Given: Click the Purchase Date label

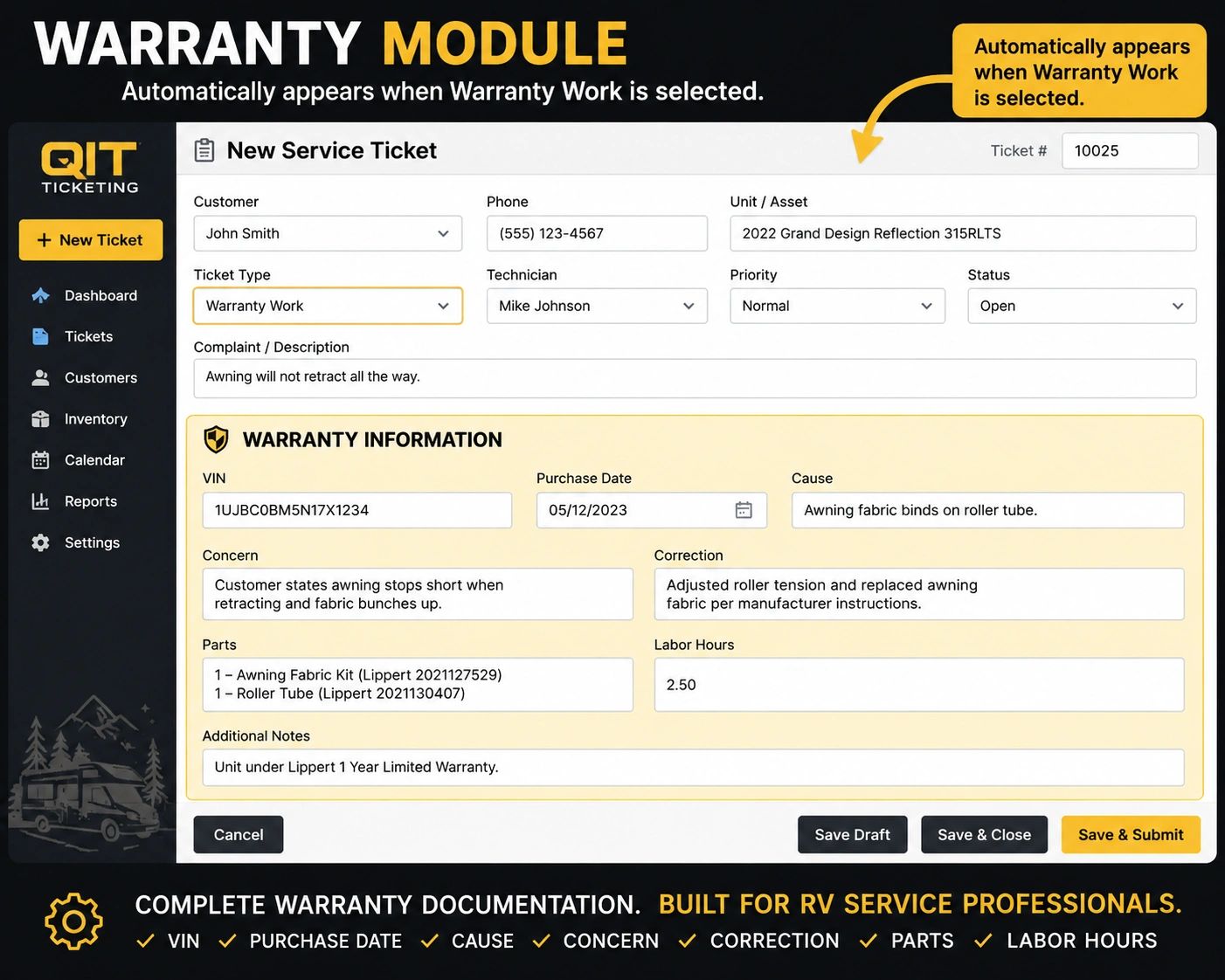Looking at the screenshot, I should (x=584, y=479).
